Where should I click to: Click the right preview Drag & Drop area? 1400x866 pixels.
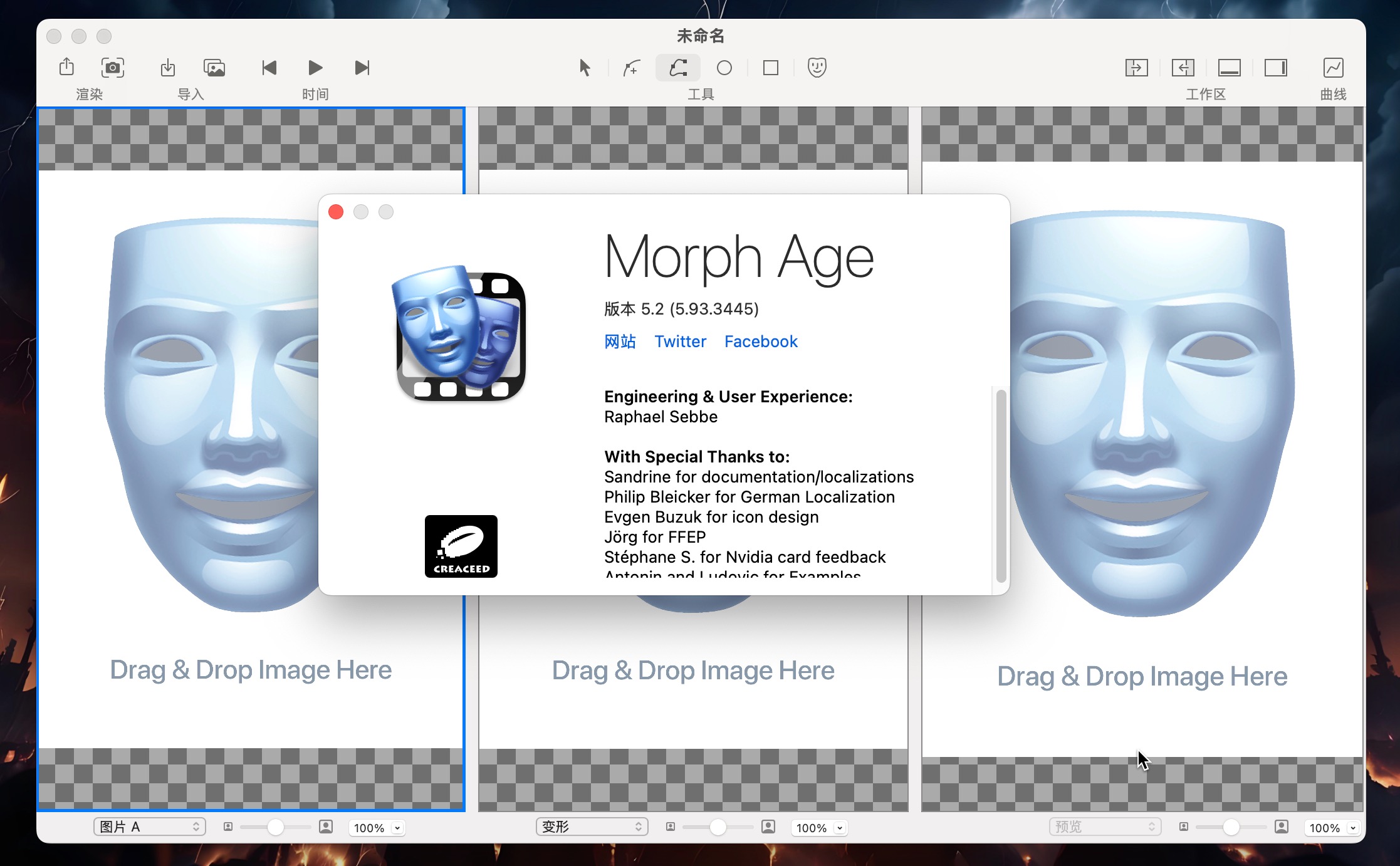(1142, 676)
